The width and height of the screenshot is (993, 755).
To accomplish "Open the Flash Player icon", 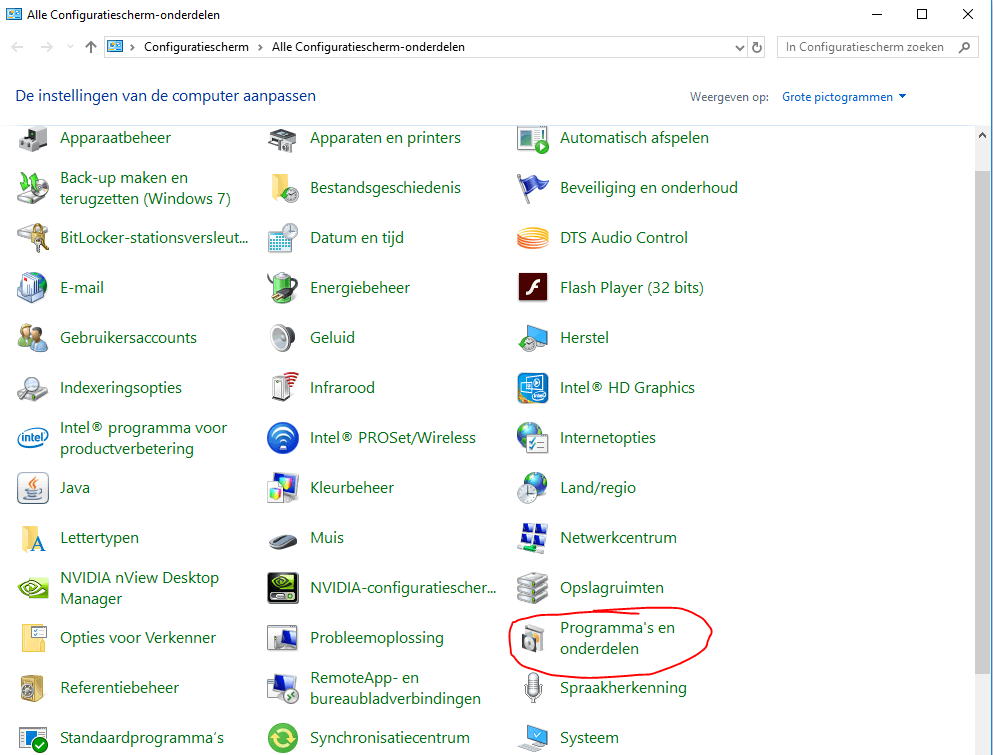I will (533, 288).
